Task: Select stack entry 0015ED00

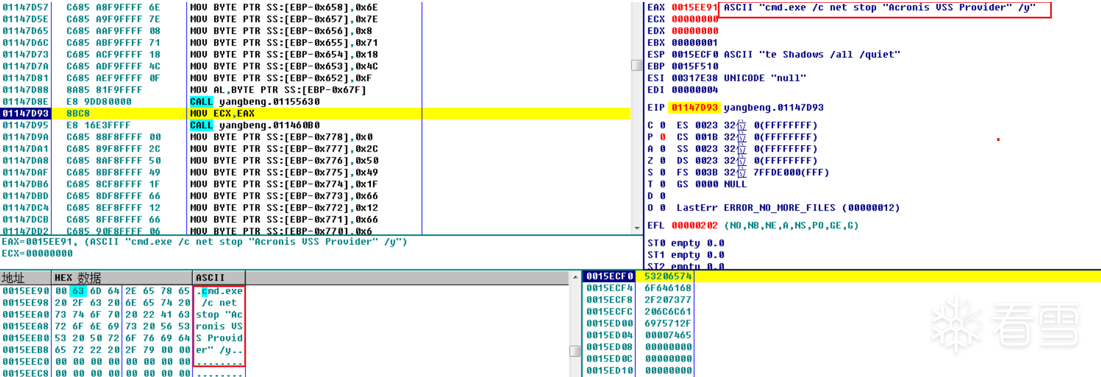Action: coord(842,324)
